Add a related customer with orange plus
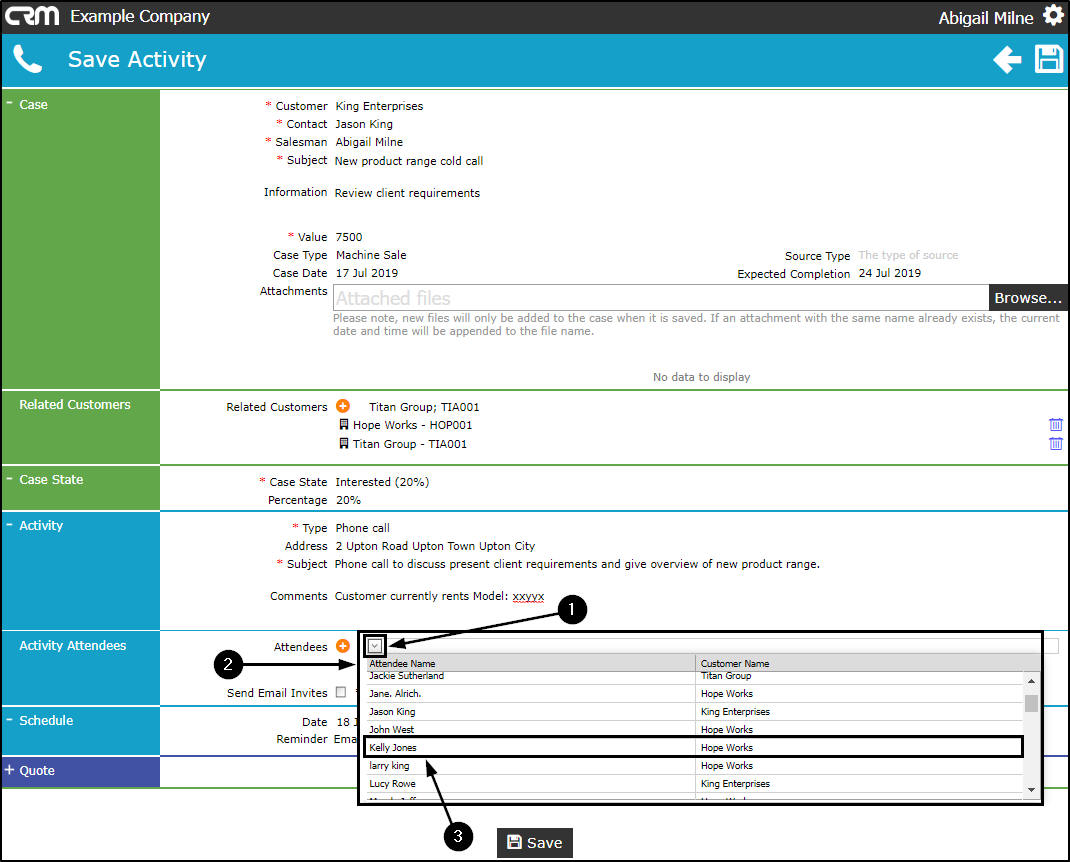The height and width of the screenshot is (862, 1070). [x=343, y=406]
